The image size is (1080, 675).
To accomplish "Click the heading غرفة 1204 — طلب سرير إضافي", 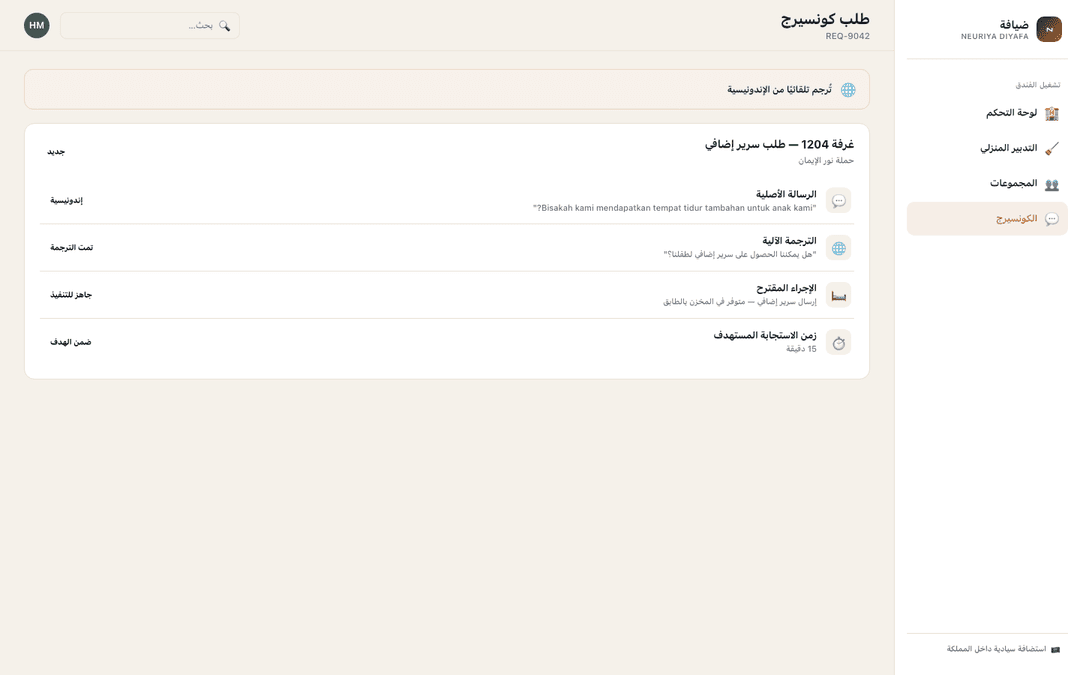I will point(779,145).
